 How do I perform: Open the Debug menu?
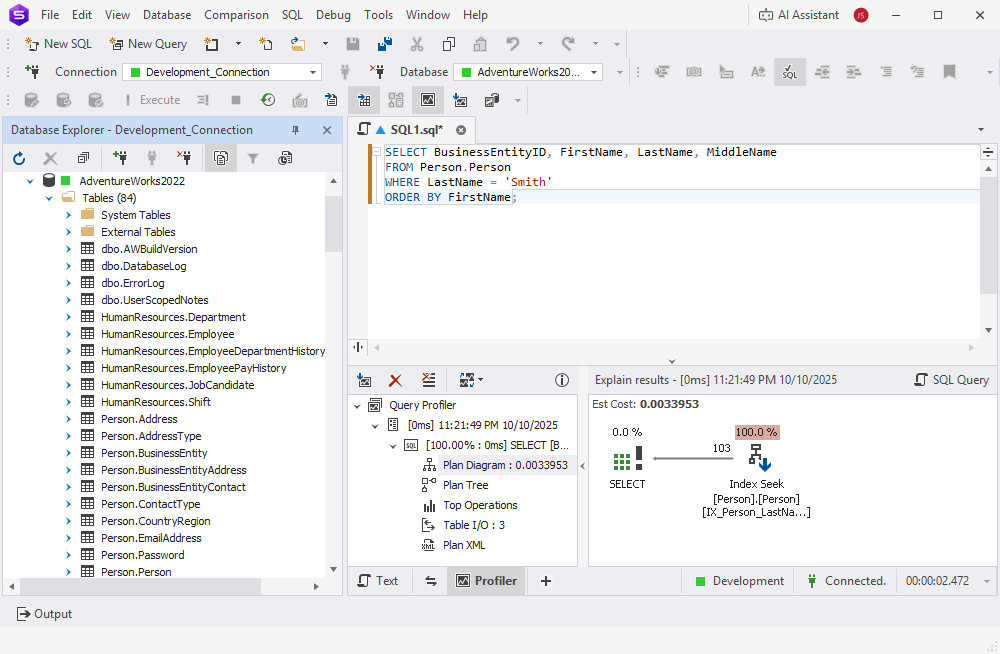click(333, 15)
